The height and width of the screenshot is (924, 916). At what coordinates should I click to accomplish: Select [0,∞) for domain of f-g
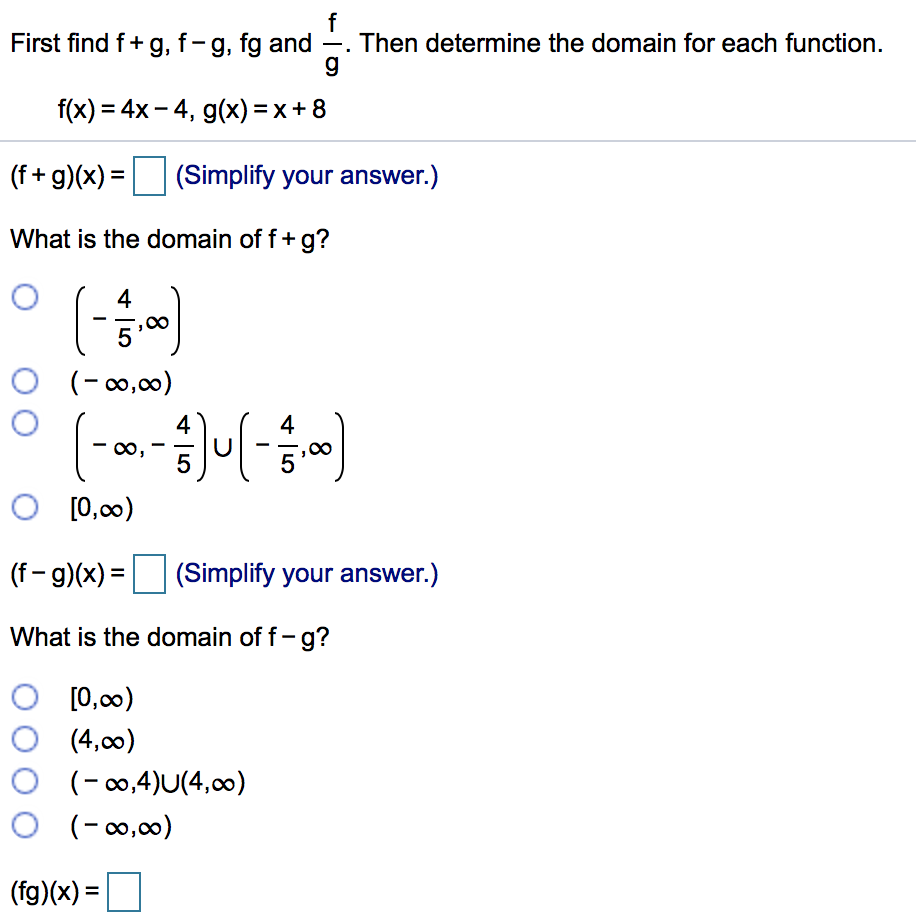pos(24,697)
